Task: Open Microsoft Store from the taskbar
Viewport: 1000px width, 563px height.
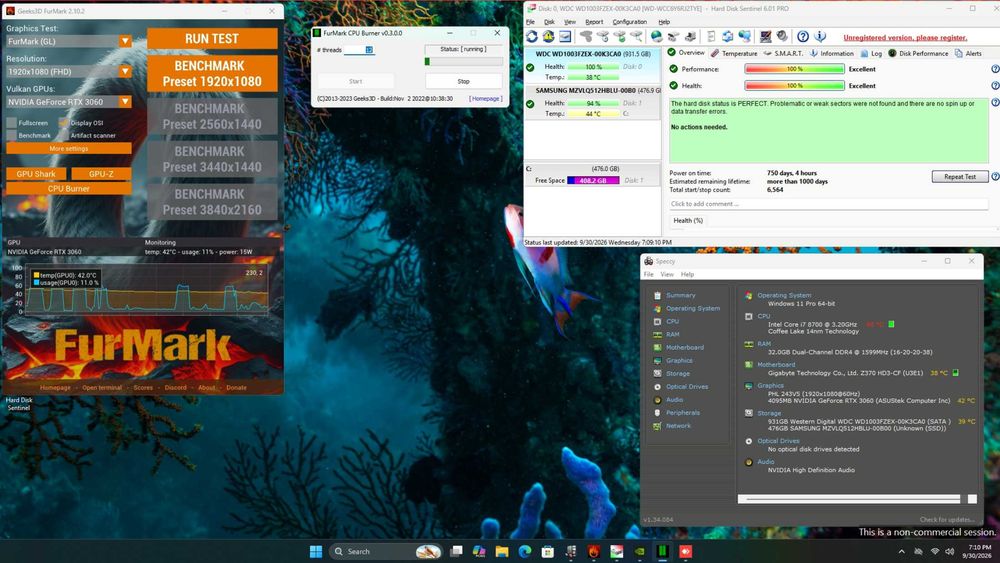Action: pyautogui.click(x=548, y=552)
